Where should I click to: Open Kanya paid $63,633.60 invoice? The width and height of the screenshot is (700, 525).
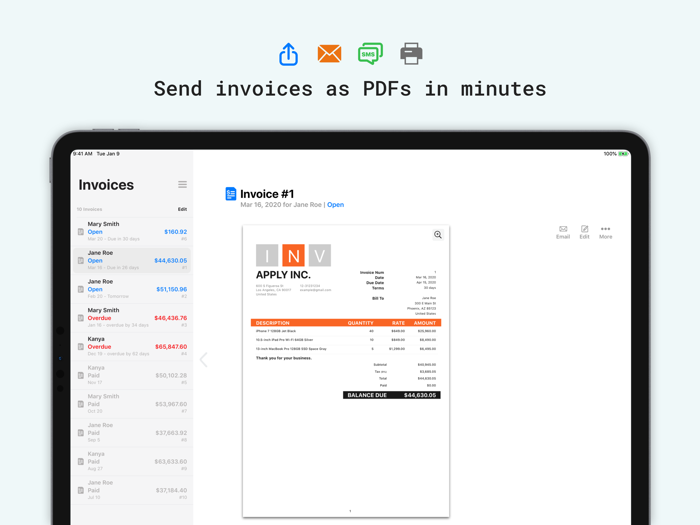click(x=132, y=461)
